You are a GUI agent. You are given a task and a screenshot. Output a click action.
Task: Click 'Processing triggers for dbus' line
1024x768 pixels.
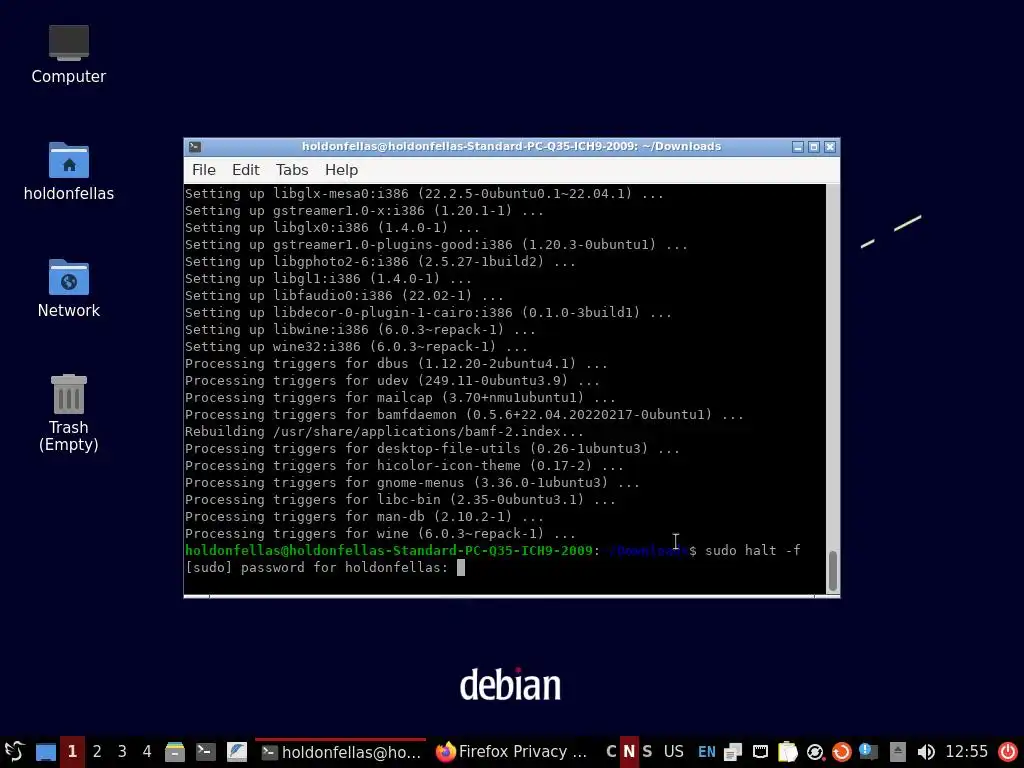[396, 364]
